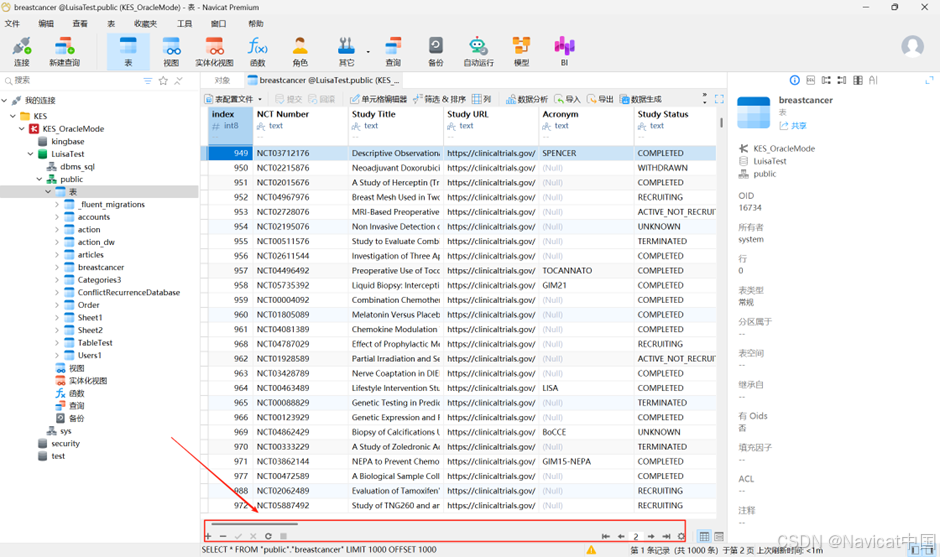Open the 工具 menu
This screenshot has width=940, height=557.
[x=184, y=23]
